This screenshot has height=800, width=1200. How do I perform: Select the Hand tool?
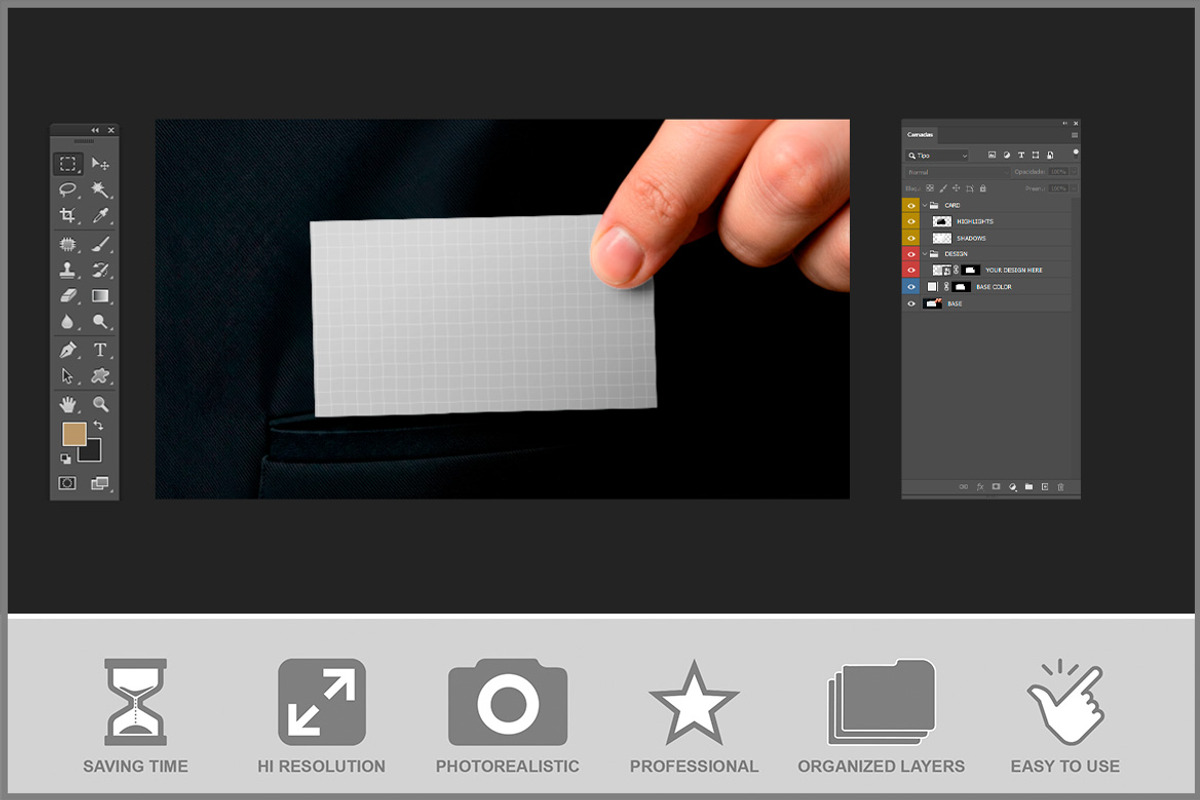[x=67, y=404]
